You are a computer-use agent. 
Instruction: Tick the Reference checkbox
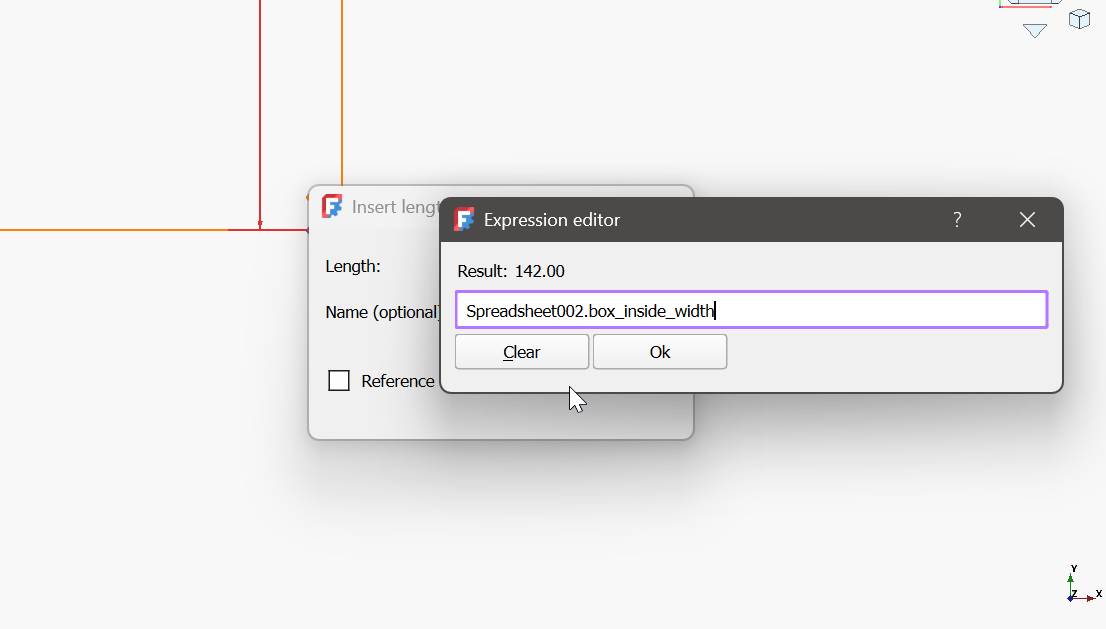click(339, 381)
